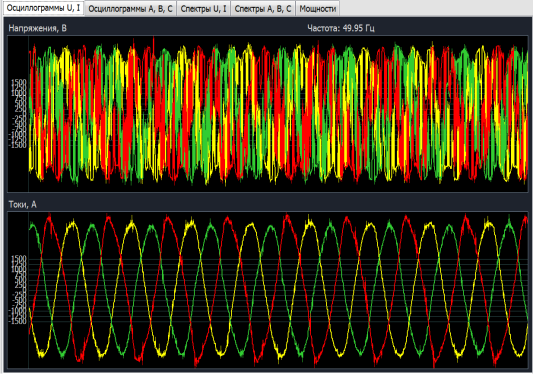Click inside the voltage oscillogram plot
The width and height of the screenshot is (534, 374).
tap(278, 113)
